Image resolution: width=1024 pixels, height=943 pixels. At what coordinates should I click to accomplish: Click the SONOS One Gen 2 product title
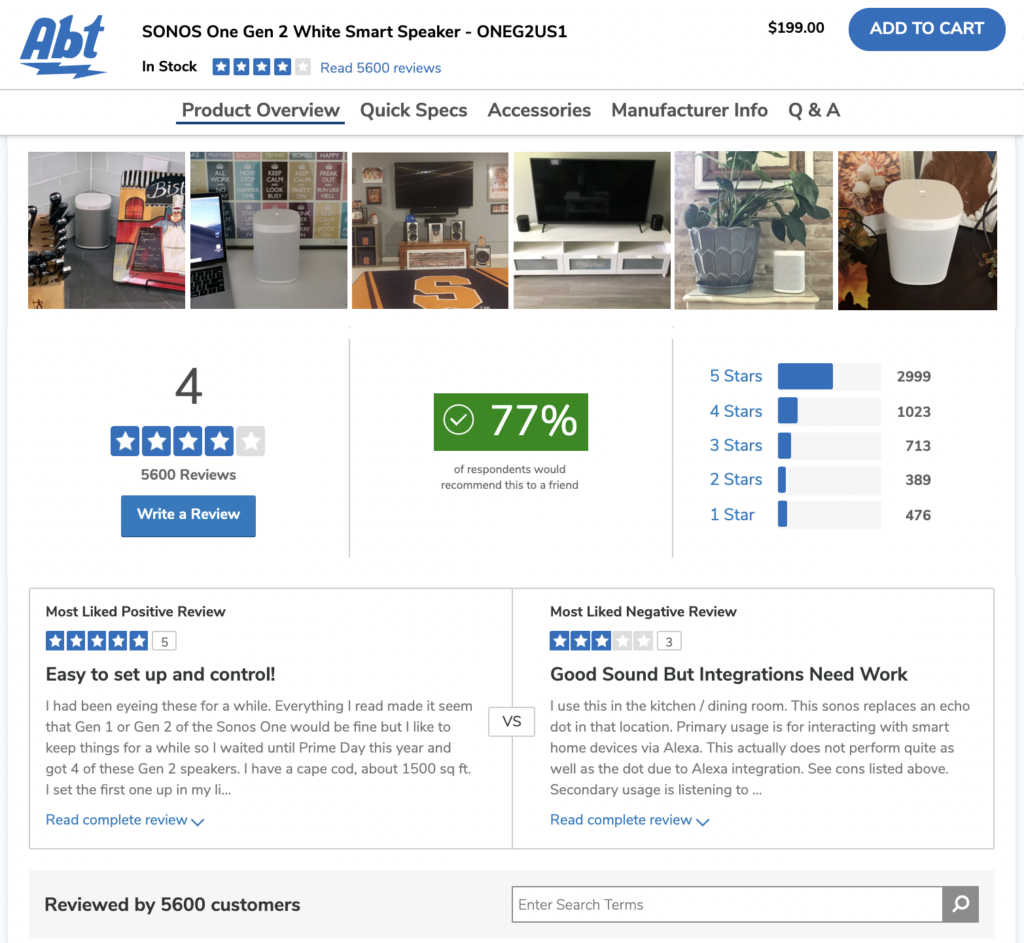click(354, 31)
